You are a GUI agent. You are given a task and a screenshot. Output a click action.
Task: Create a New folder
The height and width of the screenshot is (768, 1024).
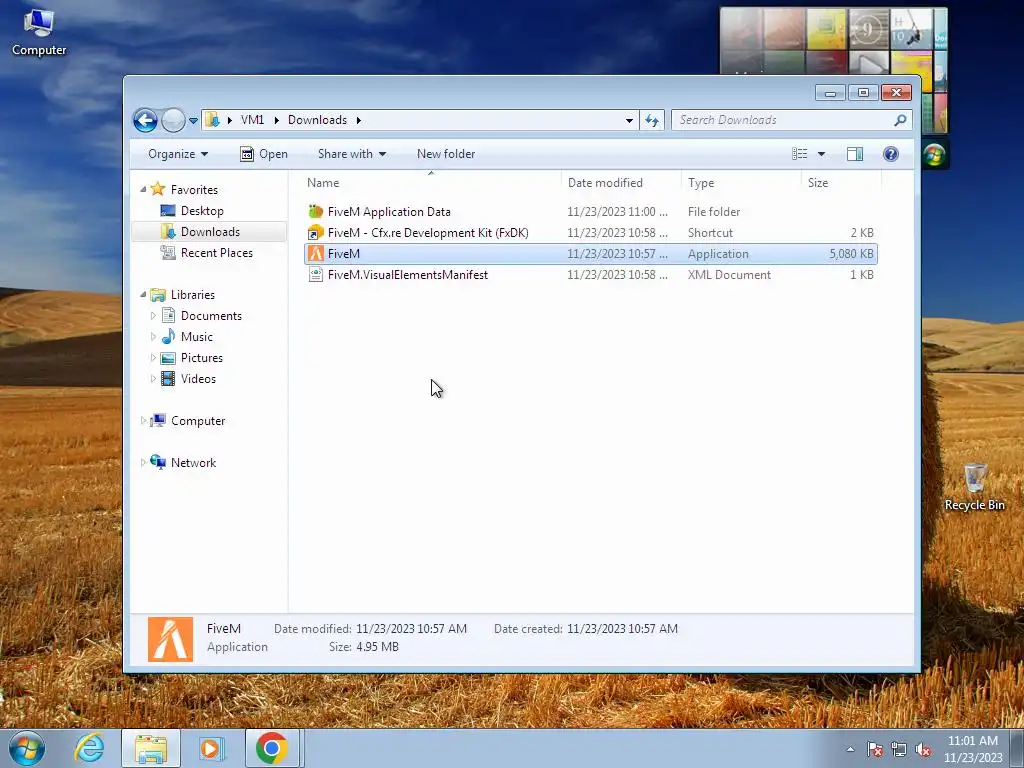pyautogui.click(x=446, y=154)
